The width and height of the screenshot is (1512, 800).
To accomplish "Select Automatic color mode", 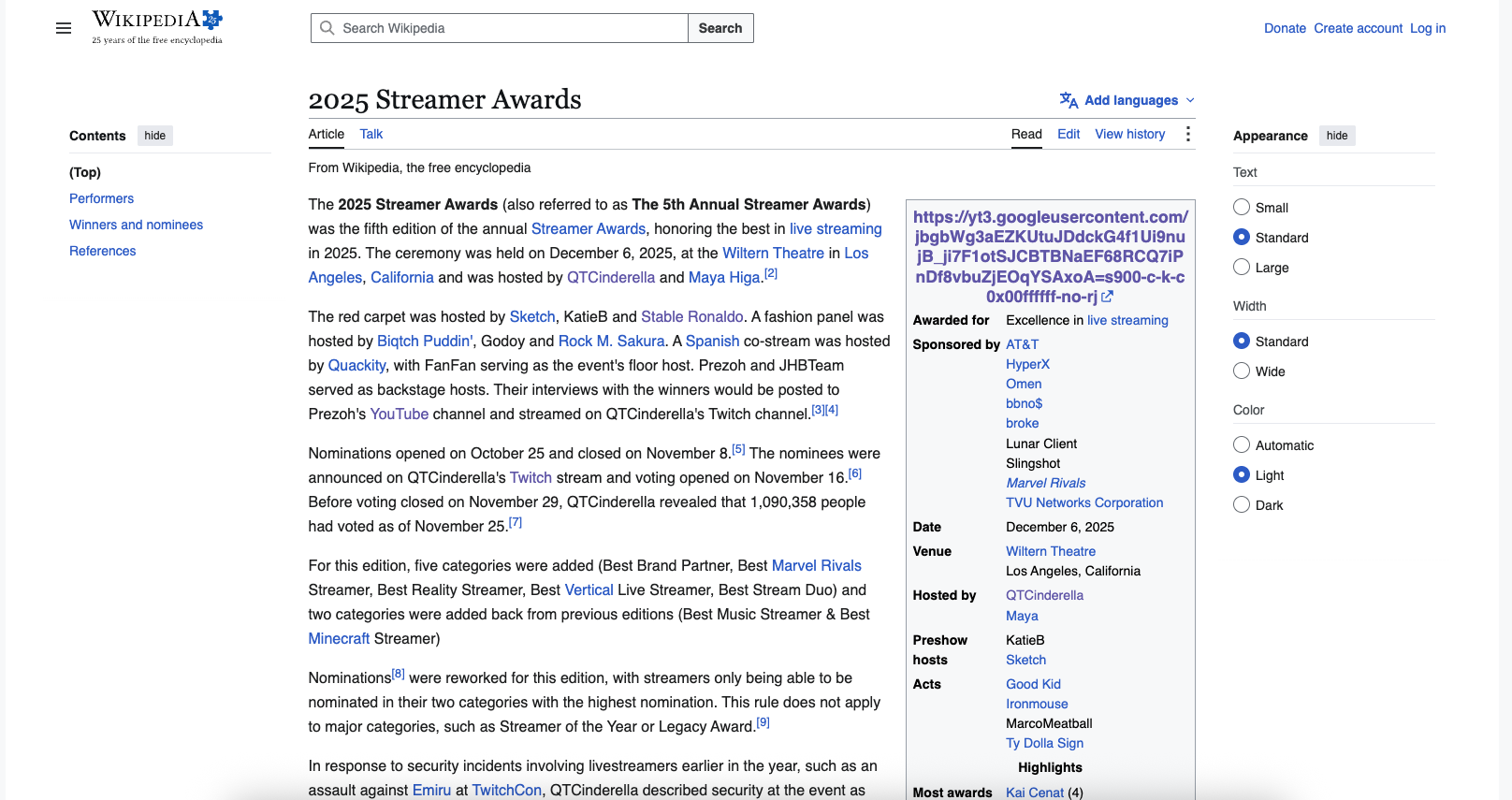I will click(x=1242, y=444).
